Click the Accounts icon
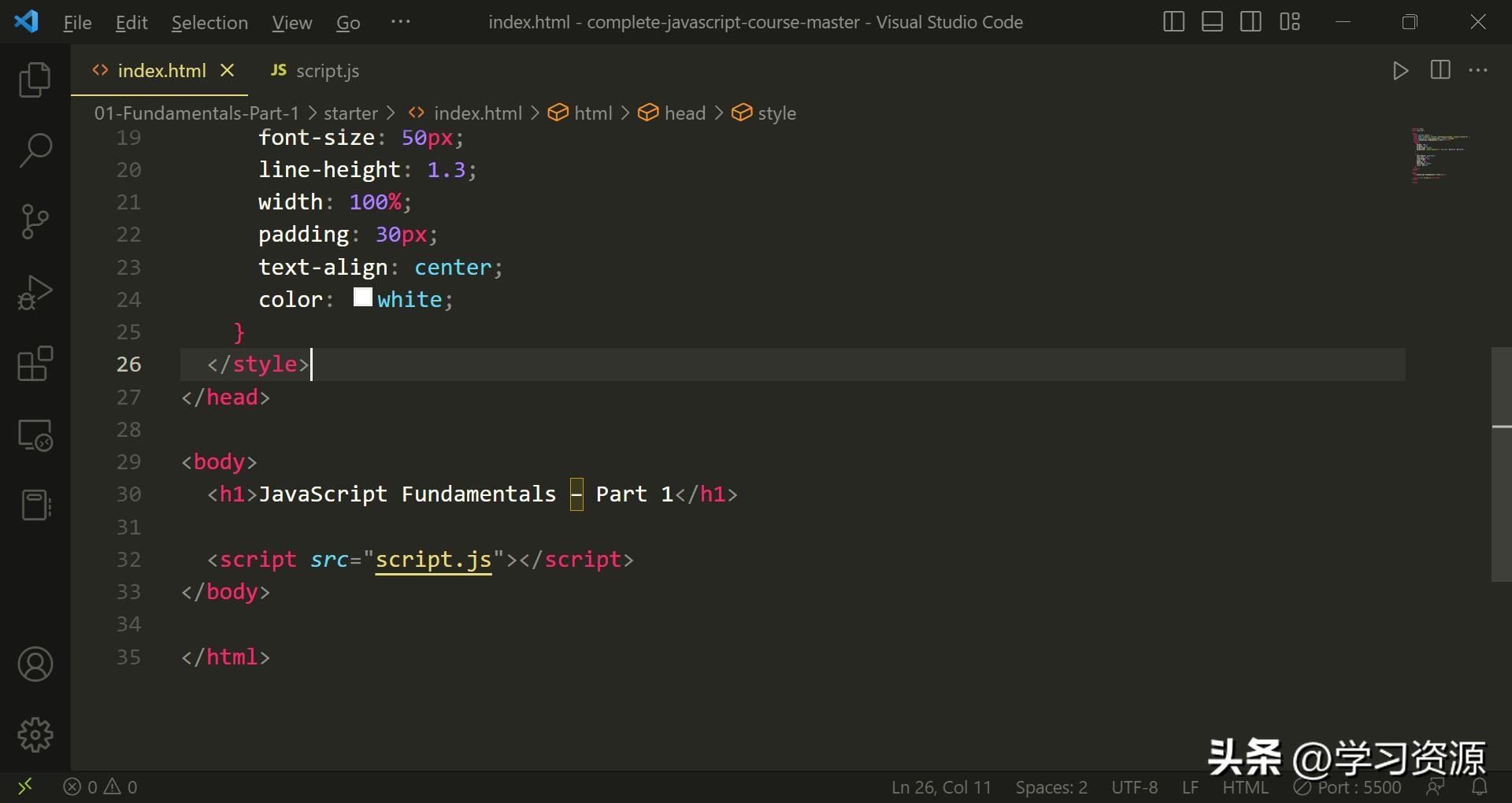Image resolution: width=1512 pixels, height=803 pixels. [35, 664]
